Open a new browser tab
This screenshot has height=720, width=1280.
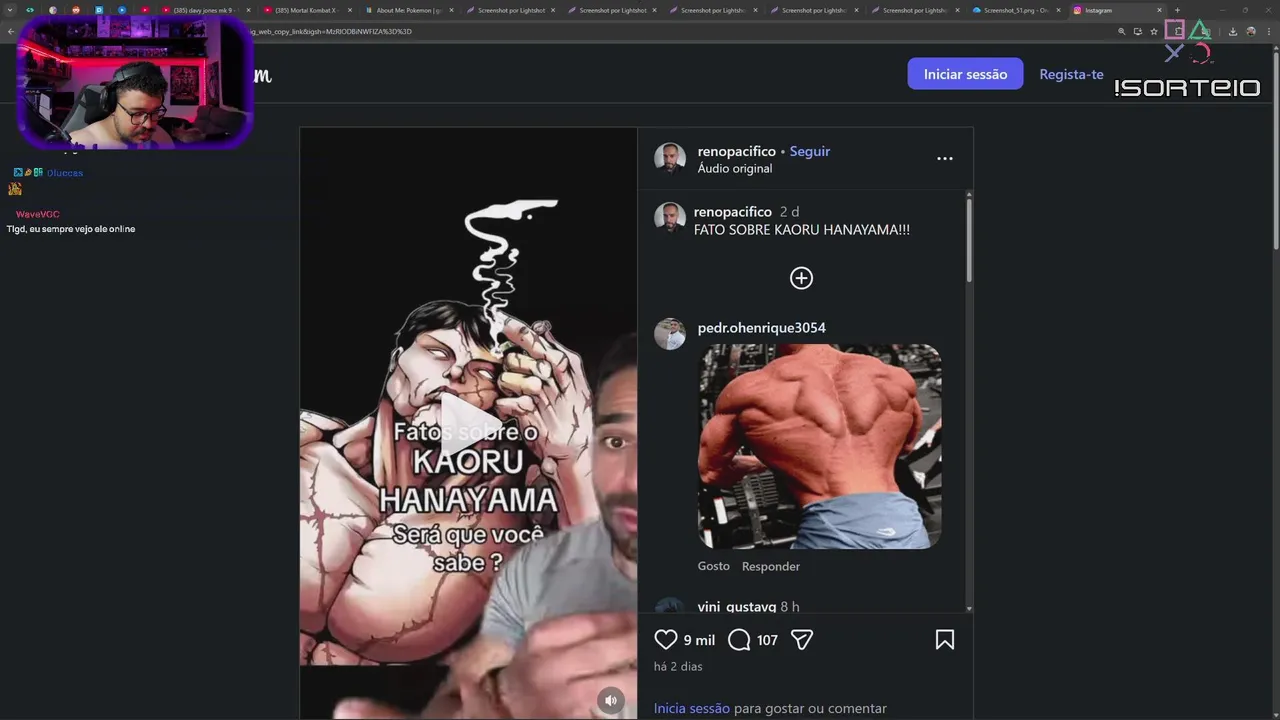[x=1177, y=10]
